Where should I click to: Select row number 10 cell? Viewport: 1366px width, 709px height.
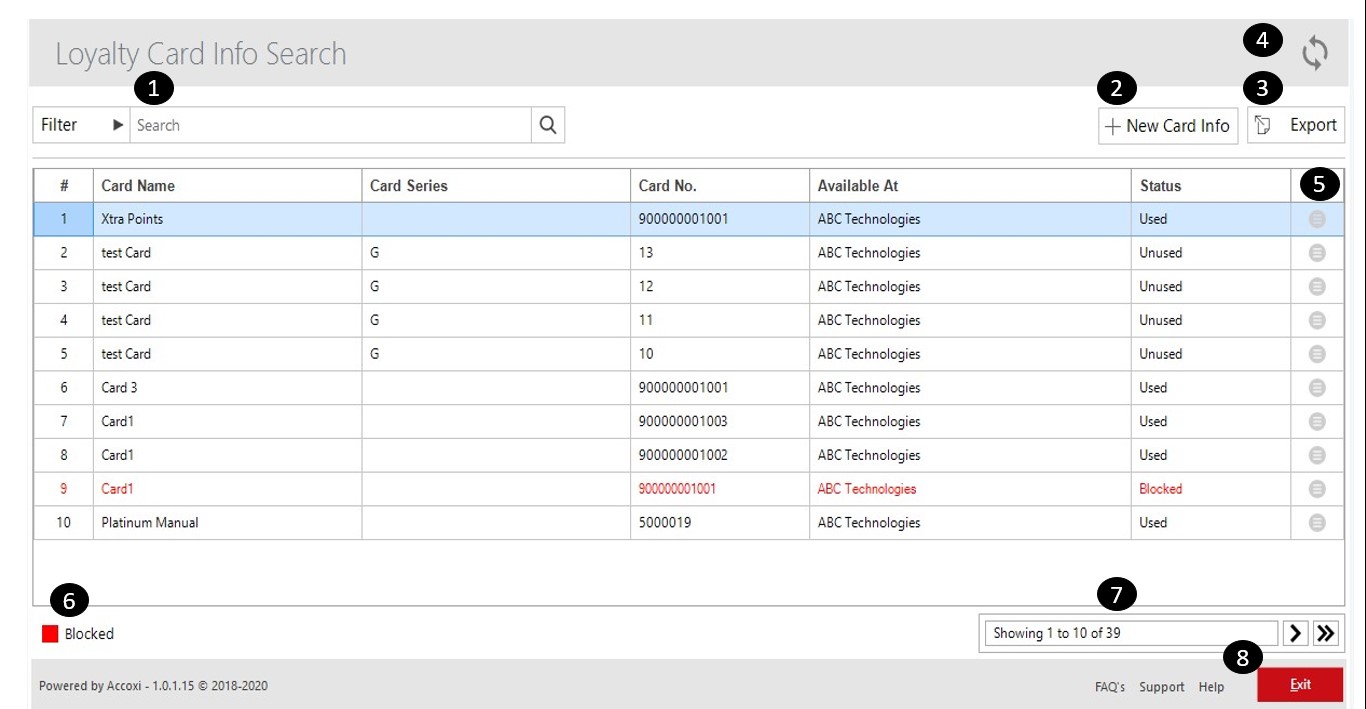coord(64,523)
